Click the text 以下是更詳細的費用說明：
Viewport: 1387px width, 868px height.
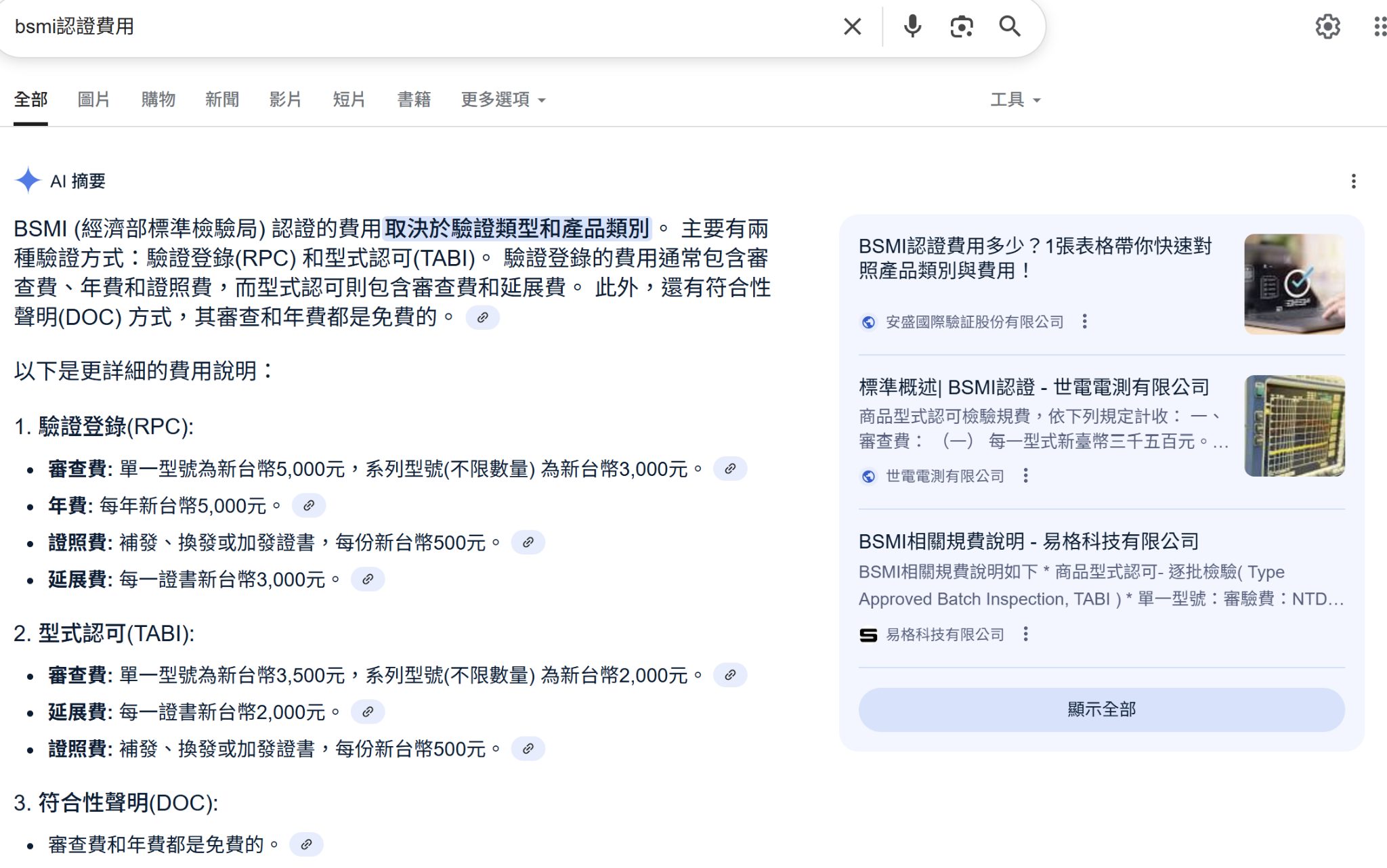point(145,371)
